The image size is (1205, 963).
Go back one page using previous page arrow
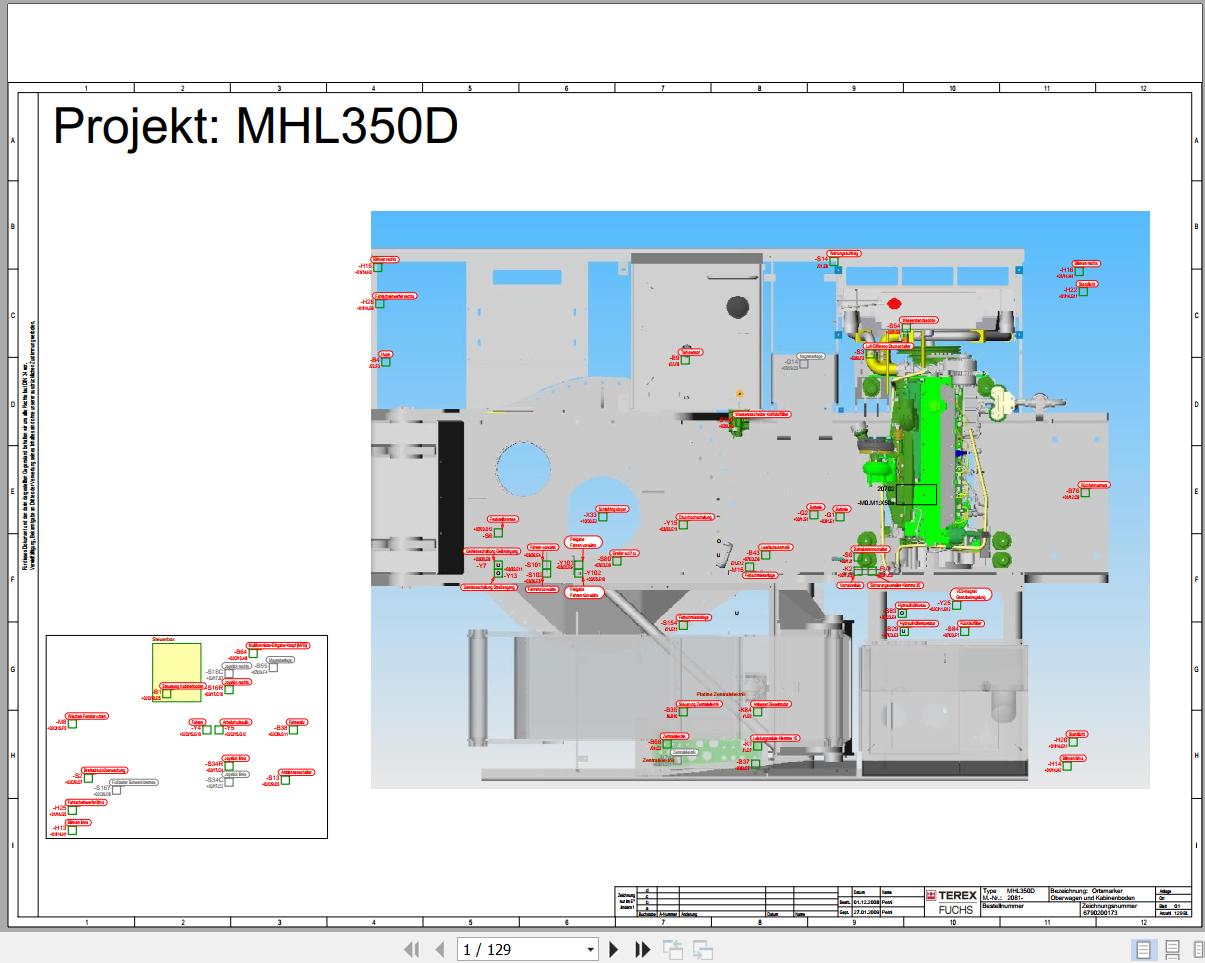pos(439,948)
